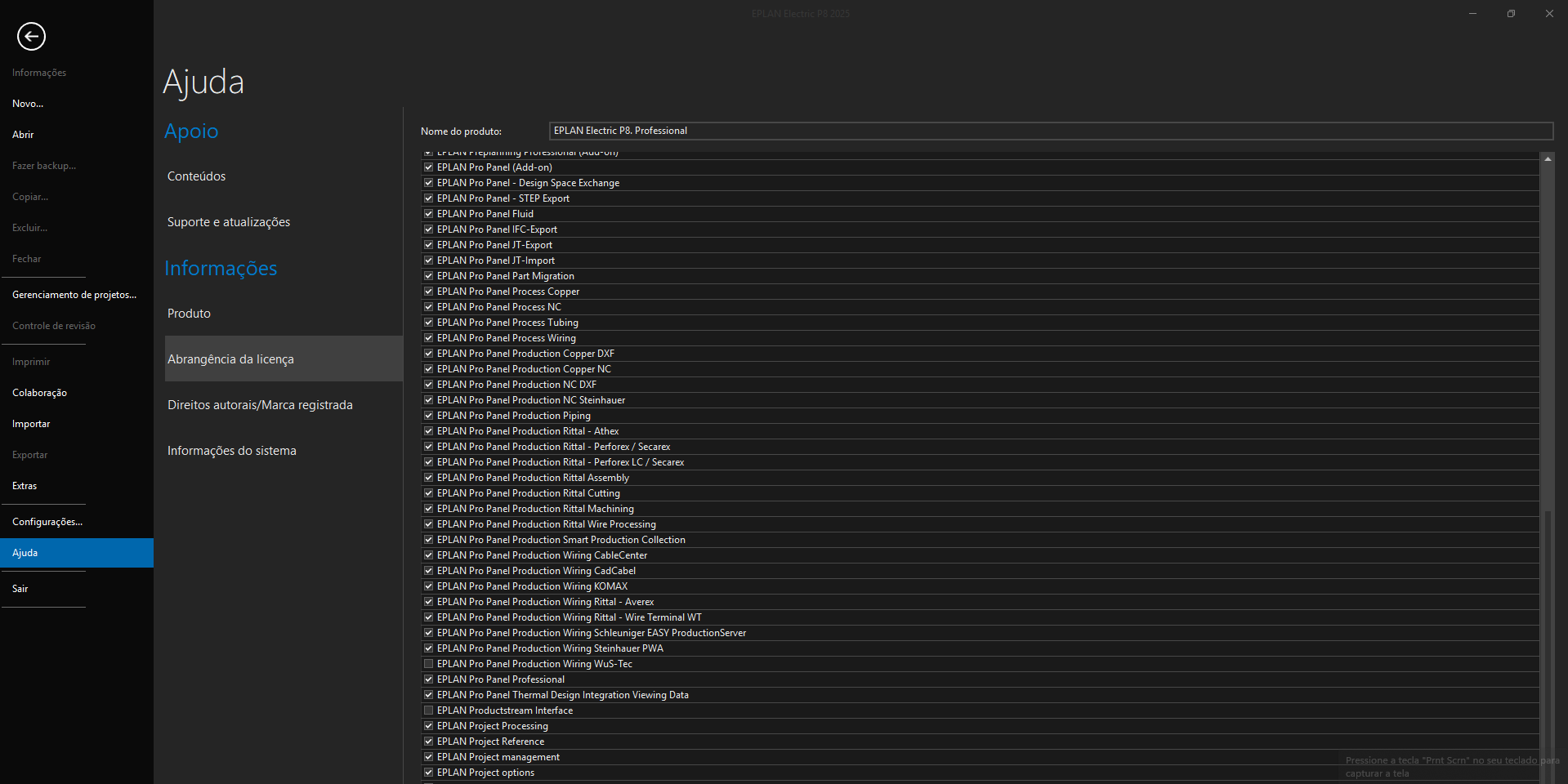
Task: Toggle Production Rittal Cutting checkbox
Action: tap(428, 493)
